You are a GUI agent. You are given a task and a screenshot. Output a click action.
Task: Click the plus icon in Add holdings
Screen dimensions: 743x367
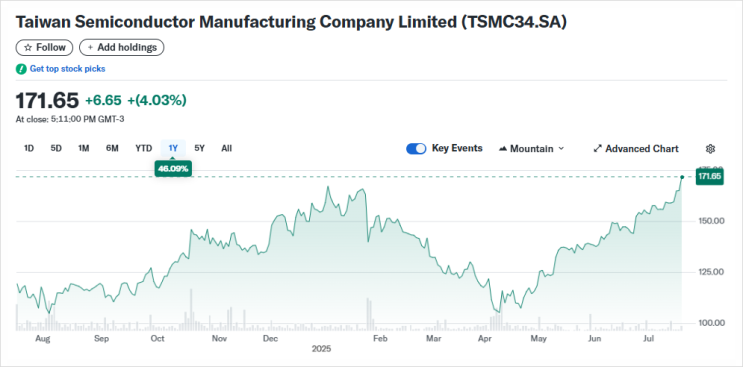pos(90,48)
